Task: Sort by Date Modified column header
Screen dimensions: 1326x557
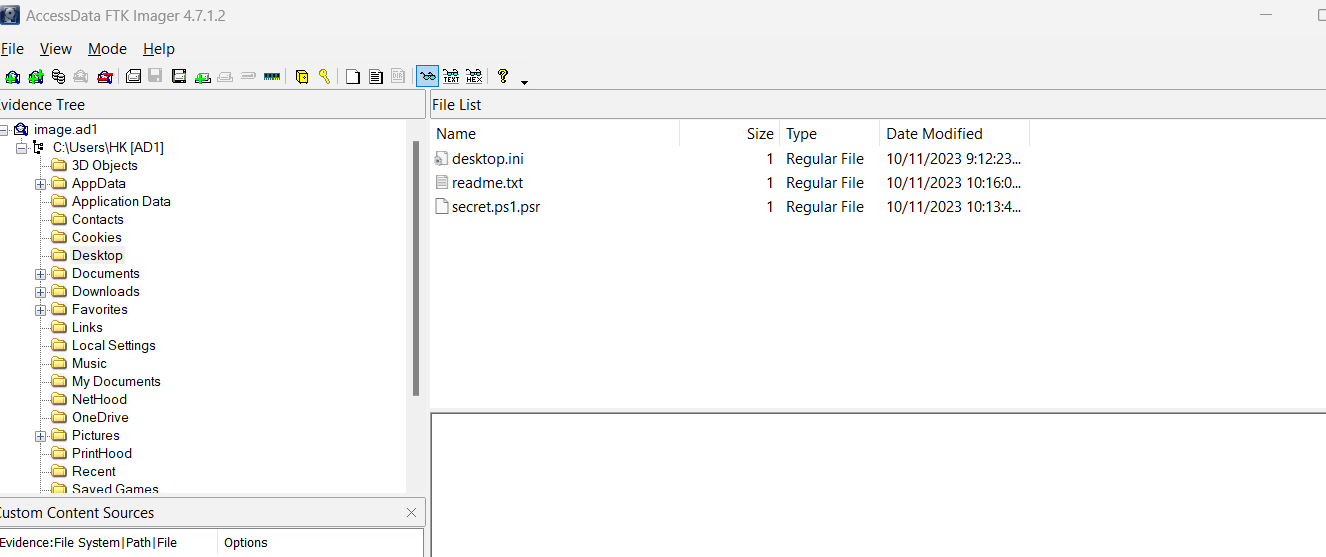Action: [954, 134]
